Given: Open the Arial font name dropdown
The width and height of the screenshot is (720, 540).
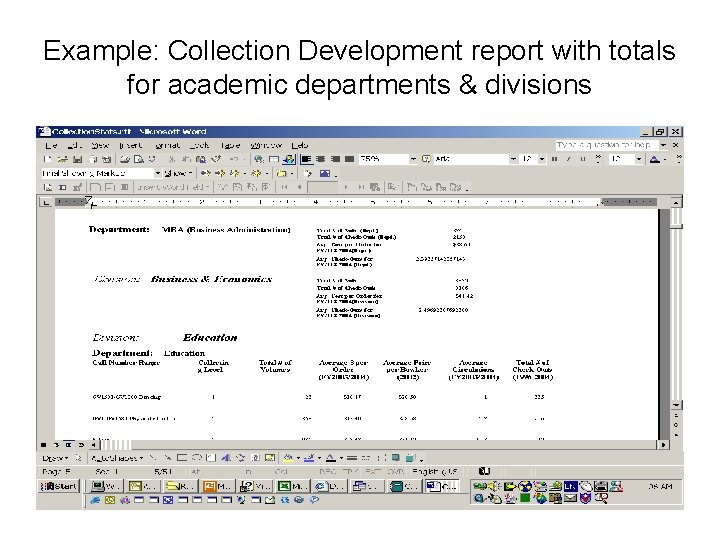Looking at the screenshot, I should (513, 159).
